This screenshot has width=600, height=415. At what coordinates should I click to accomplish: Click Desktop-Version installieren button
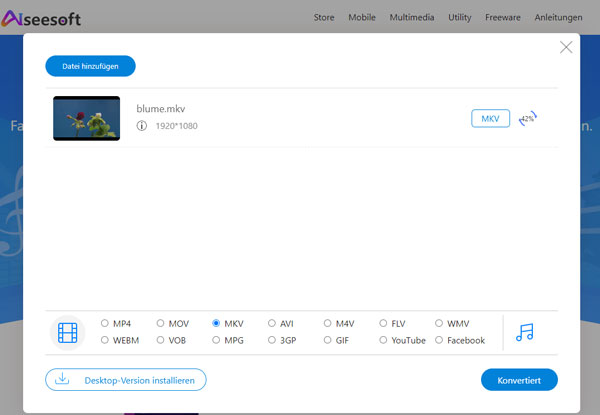(125, 379)
